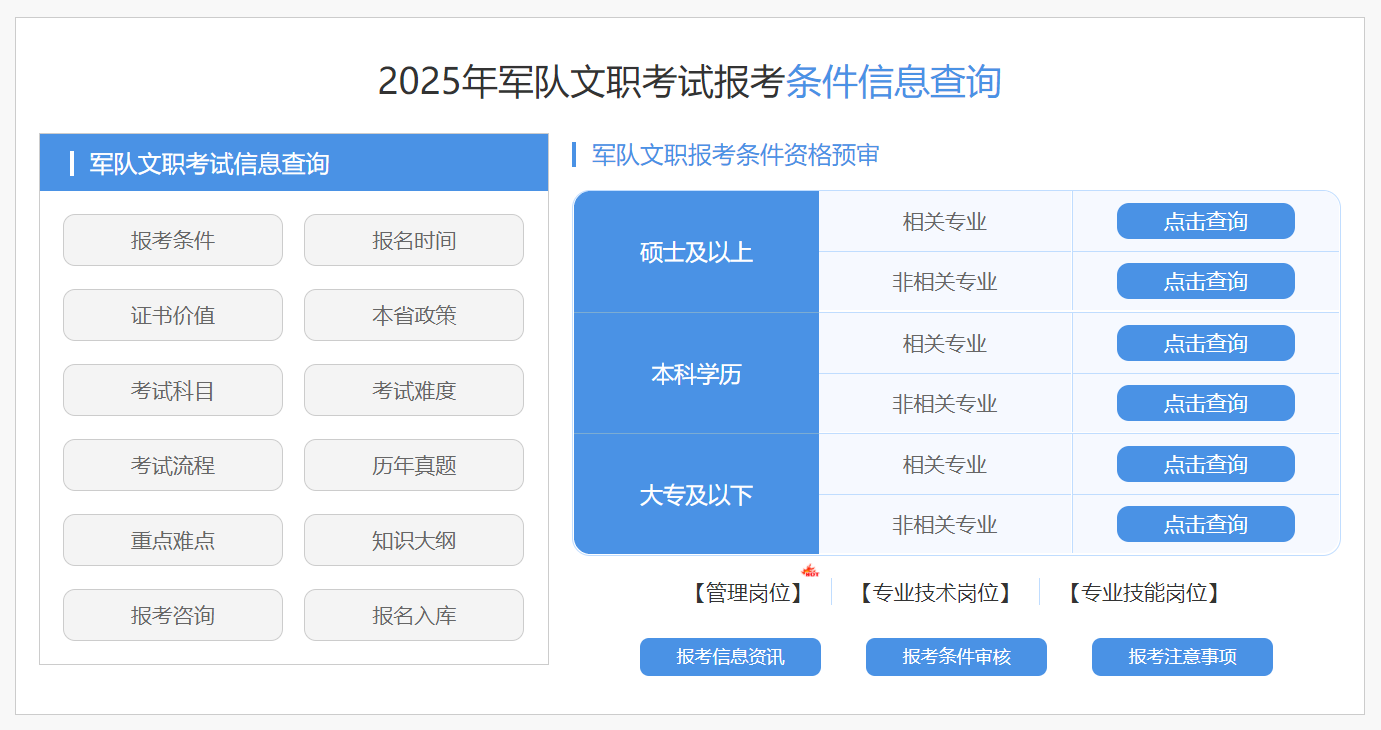Image resolution: width=1381 pixels, height=730 pixels.
Task: Switch to 【专业技术岗位】 tab
Action: (935, 593)
